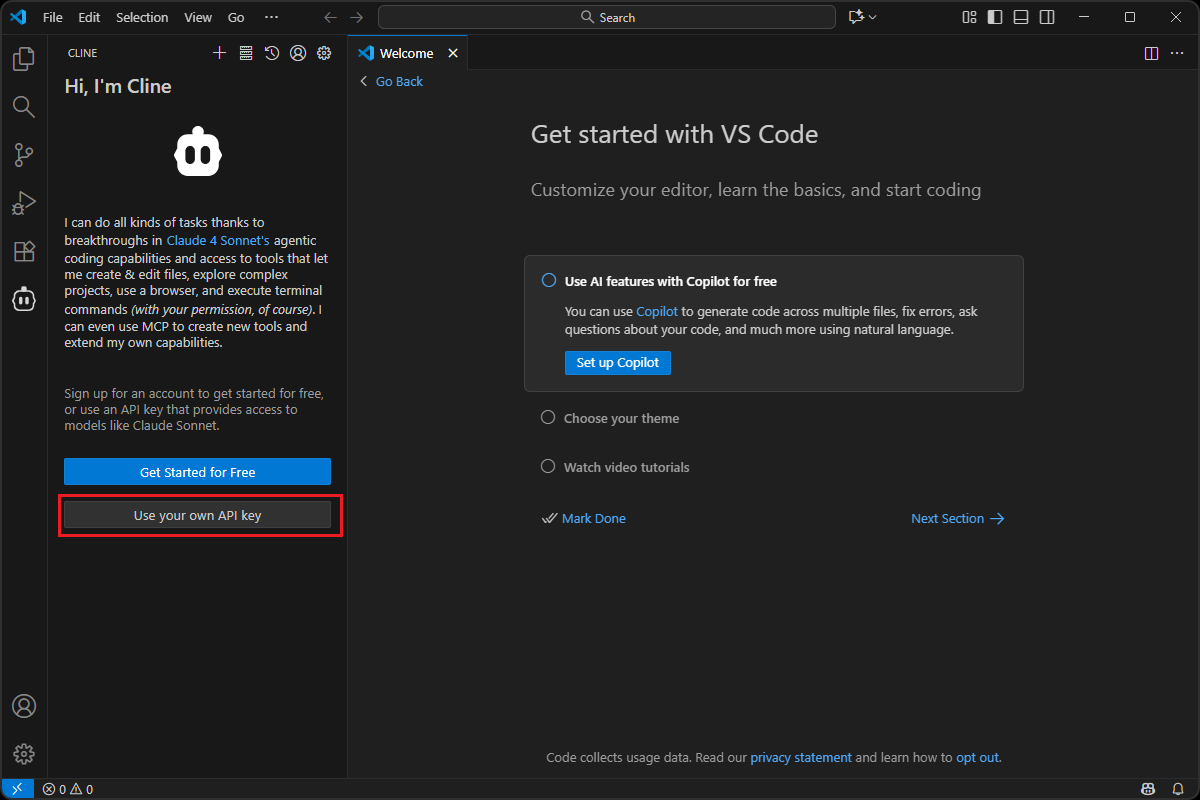Open Cline account profile icon
This screenshot has width=1200, height=800.
pos(298,53)
